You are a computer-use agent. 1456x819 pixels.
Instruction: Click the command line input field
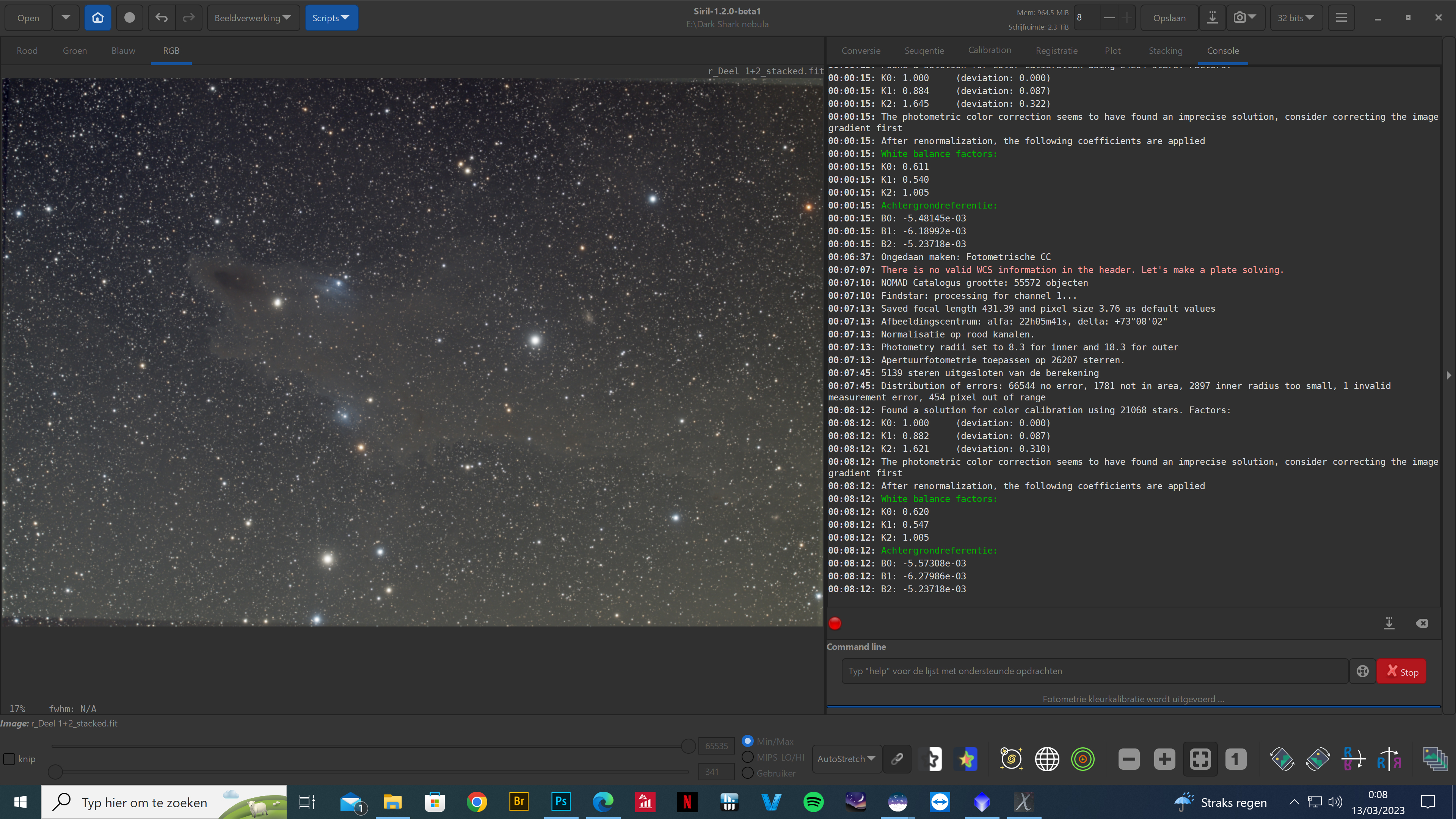click(1094, 671)
